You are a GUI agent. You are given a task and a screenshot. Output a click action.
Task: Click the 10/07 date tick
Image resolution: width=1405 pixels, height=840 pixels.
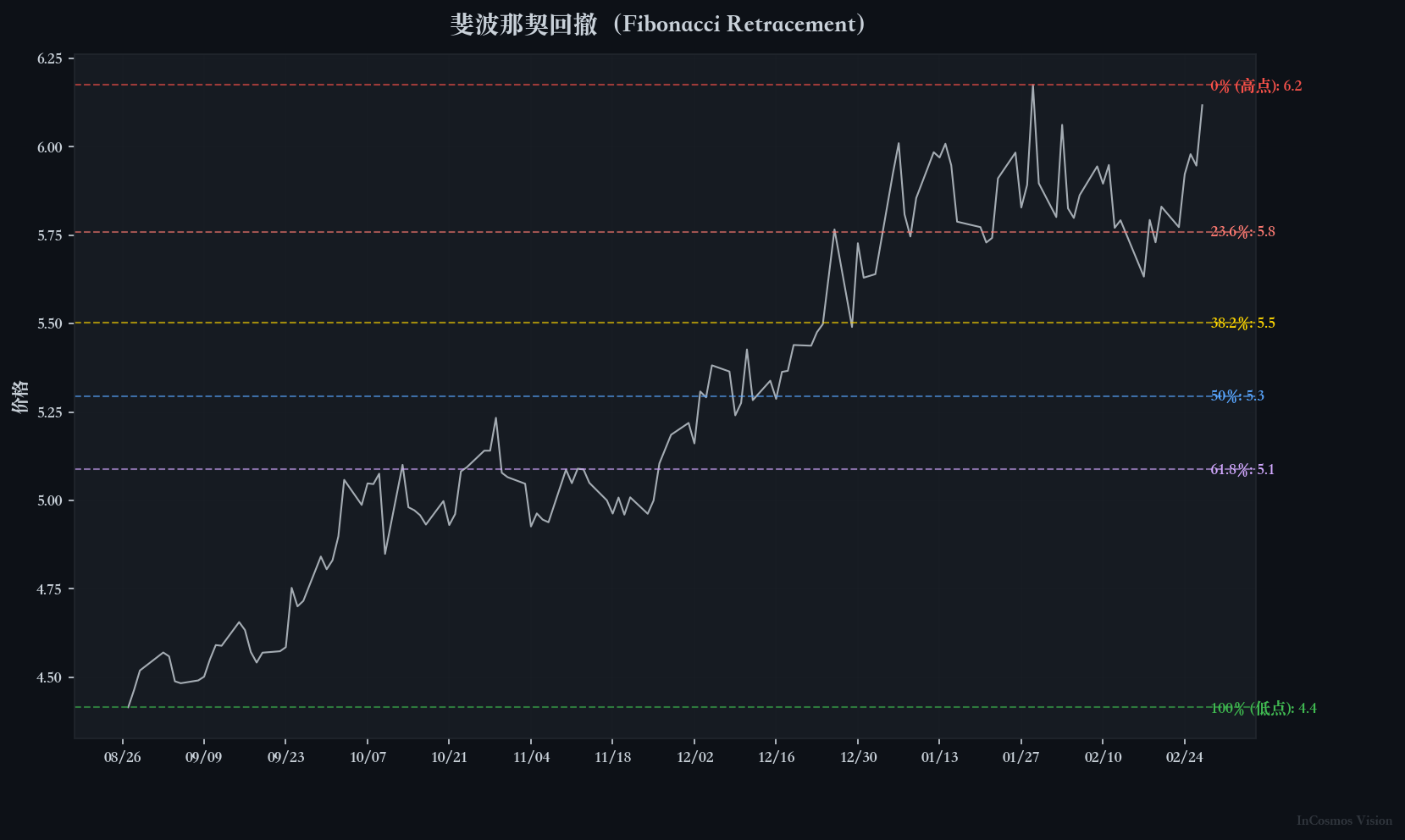(368, 757)
